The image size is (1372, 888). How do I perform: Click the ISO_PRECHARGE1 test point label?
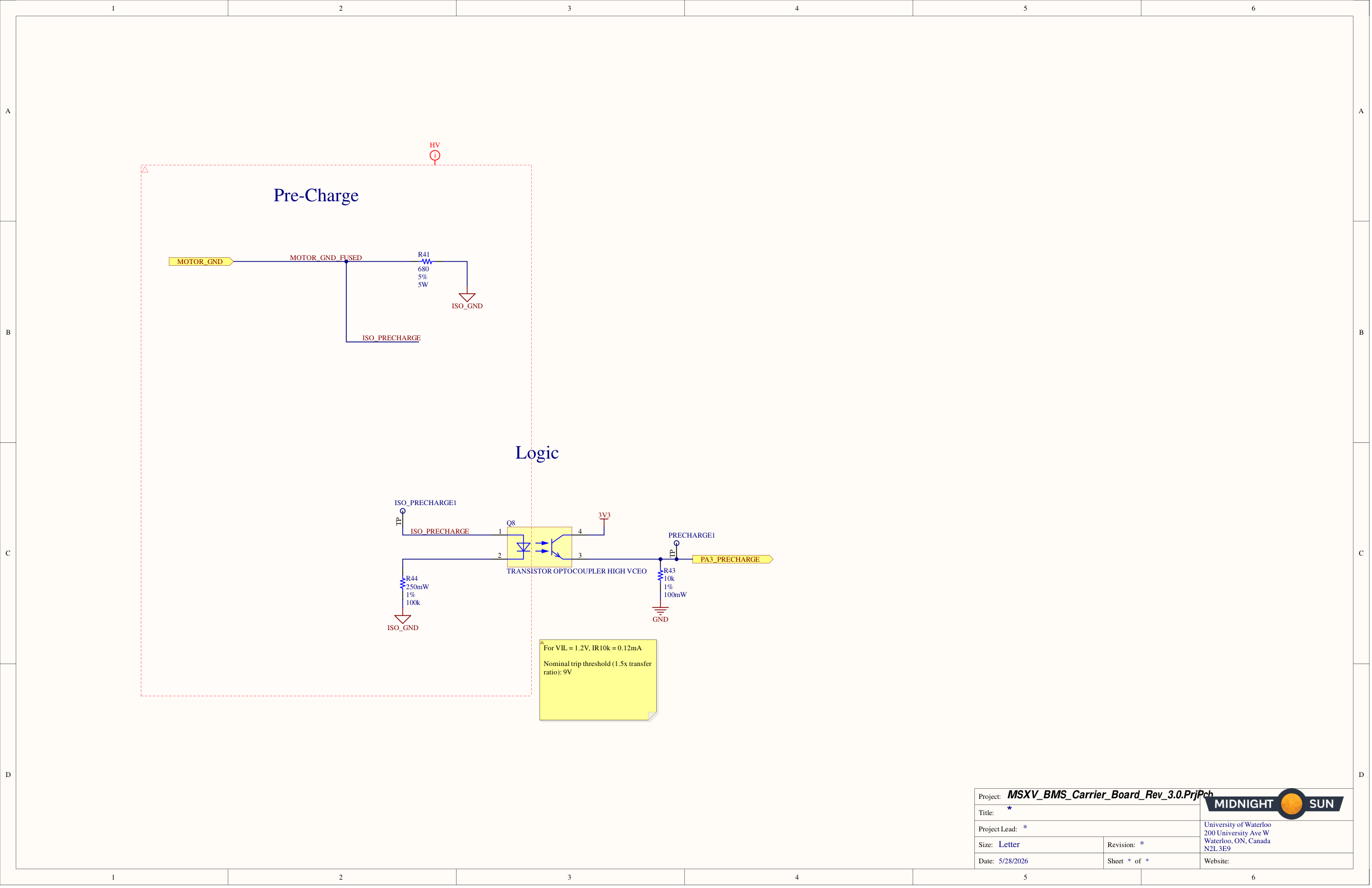pos(425,503)
